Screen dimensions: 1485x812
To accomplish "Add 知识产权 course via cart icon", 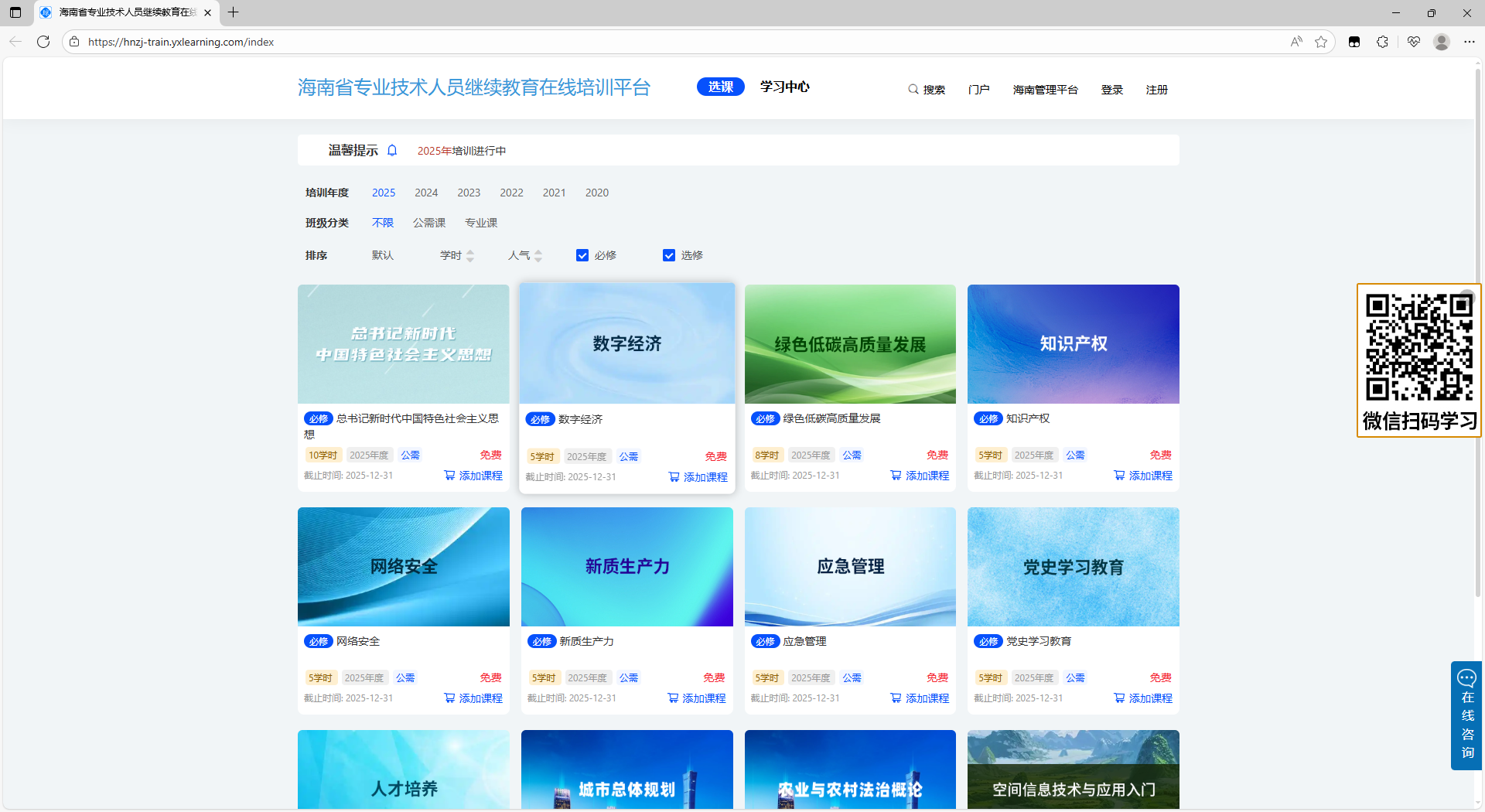I will click(x=1119, y=476).
